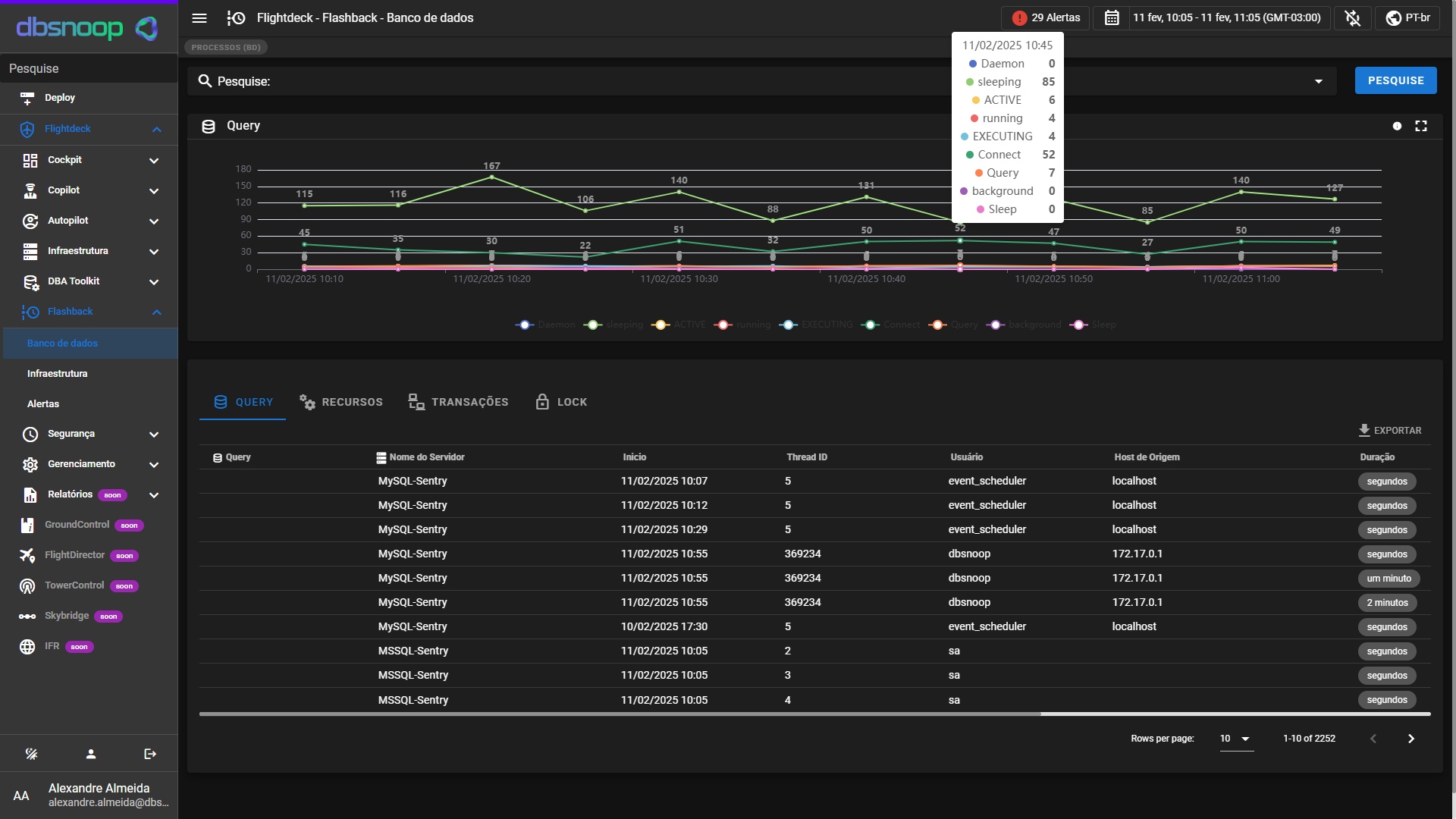Click the Segurança shield icon
Viewport: 1456px width, 819px height.
pyautogui.click(x=30, y=434)
